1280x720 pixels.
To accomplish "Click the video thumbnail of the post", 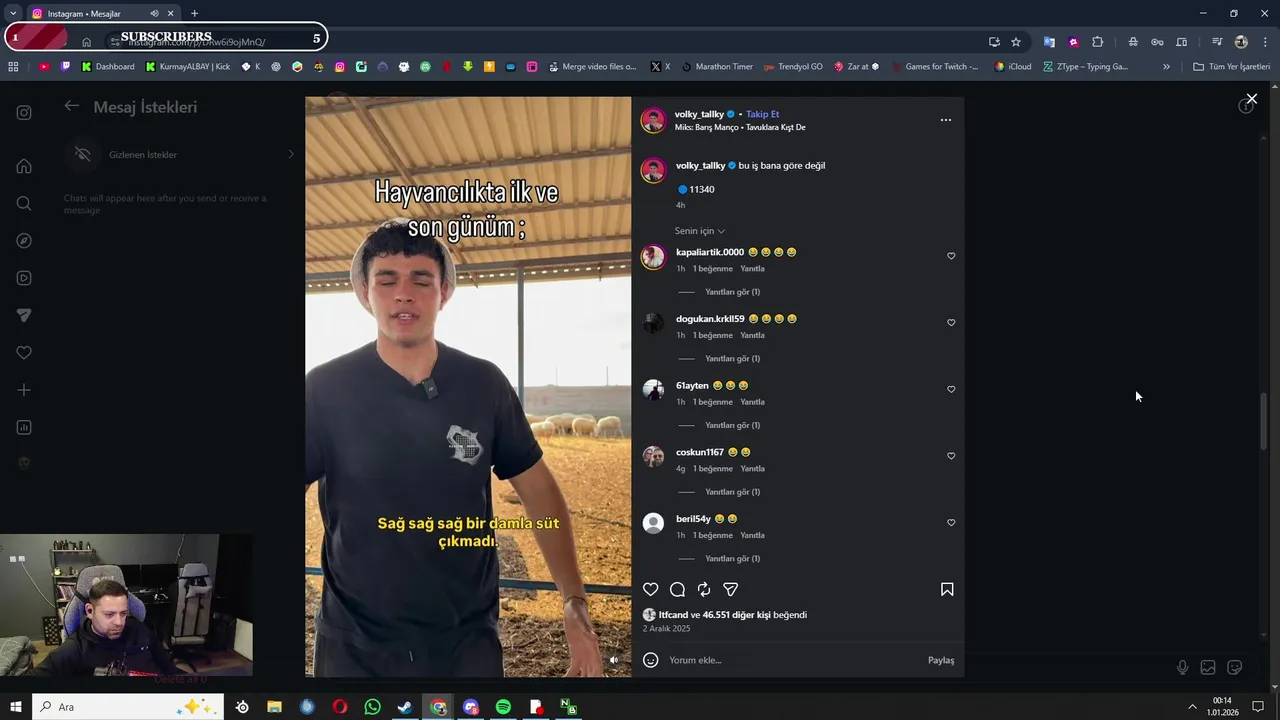I will pyautogui.click(x=468, y=387).
